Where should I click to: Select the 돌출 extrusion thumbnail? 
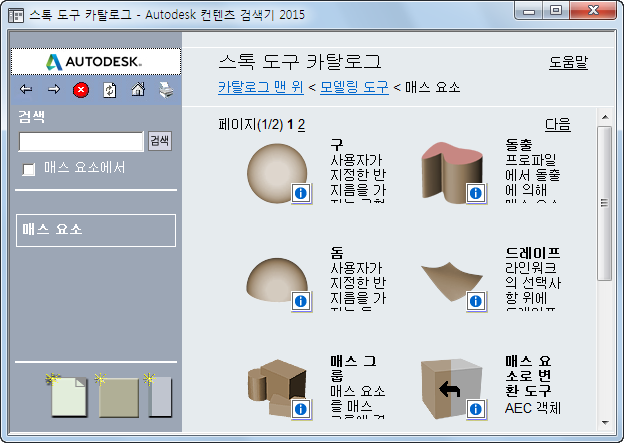pos(452,173)
